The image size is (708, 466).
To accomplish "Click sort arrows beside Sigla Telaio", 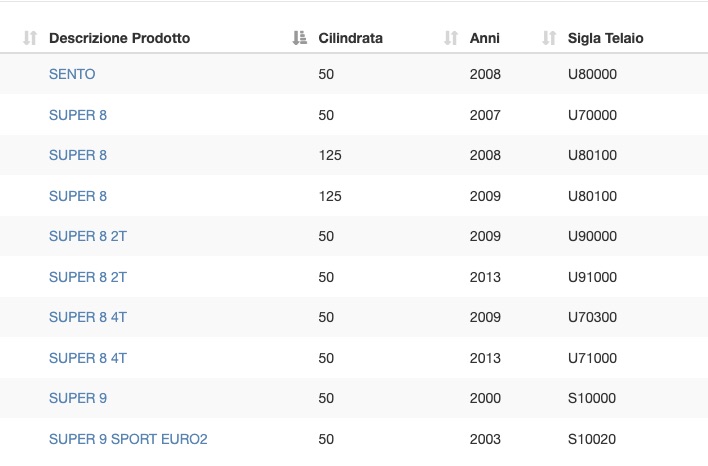I will pyautogui.click(x=549, y=38).
